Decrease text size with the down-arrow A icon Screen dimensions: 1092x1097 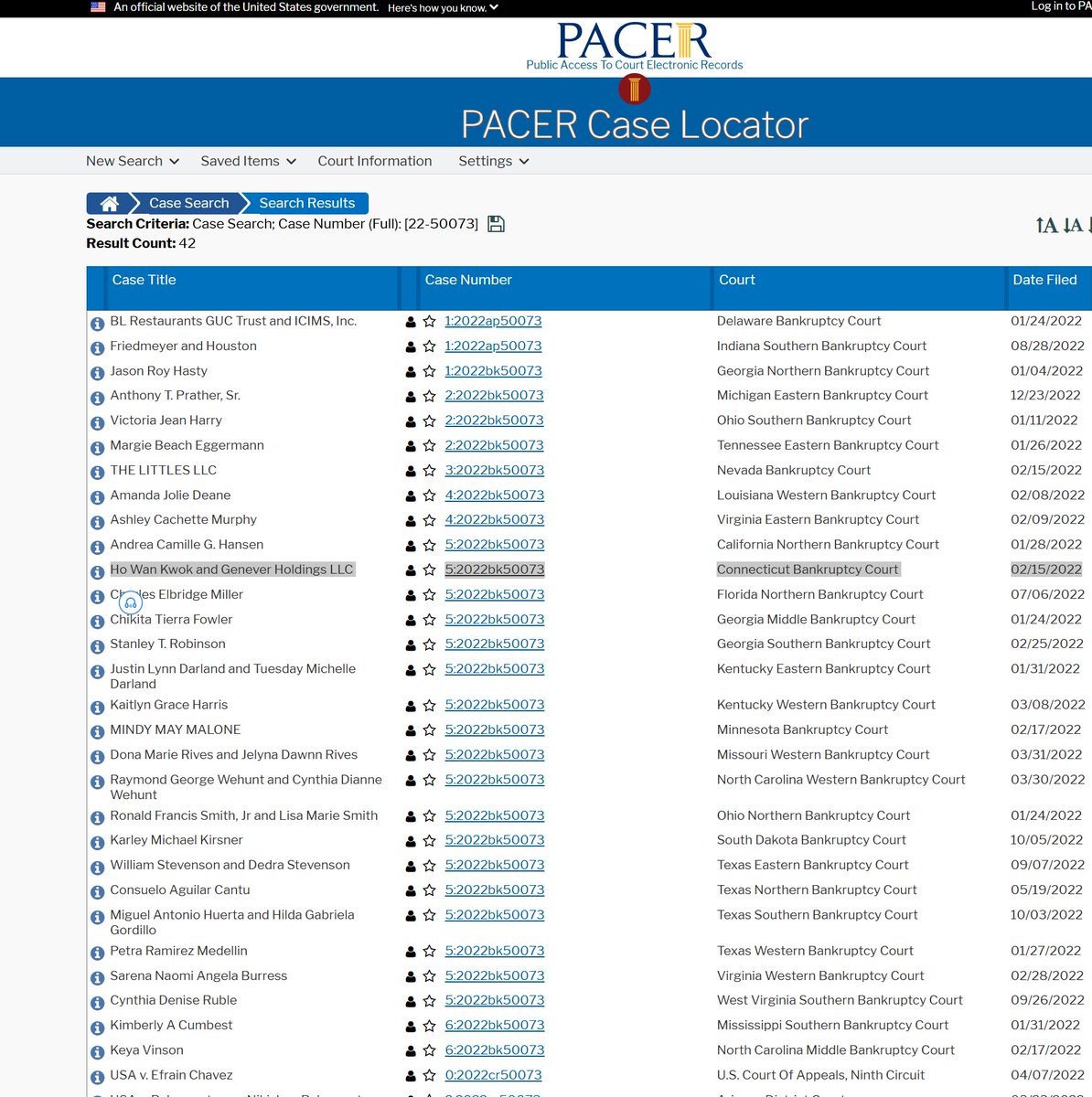coord(1073,225)
